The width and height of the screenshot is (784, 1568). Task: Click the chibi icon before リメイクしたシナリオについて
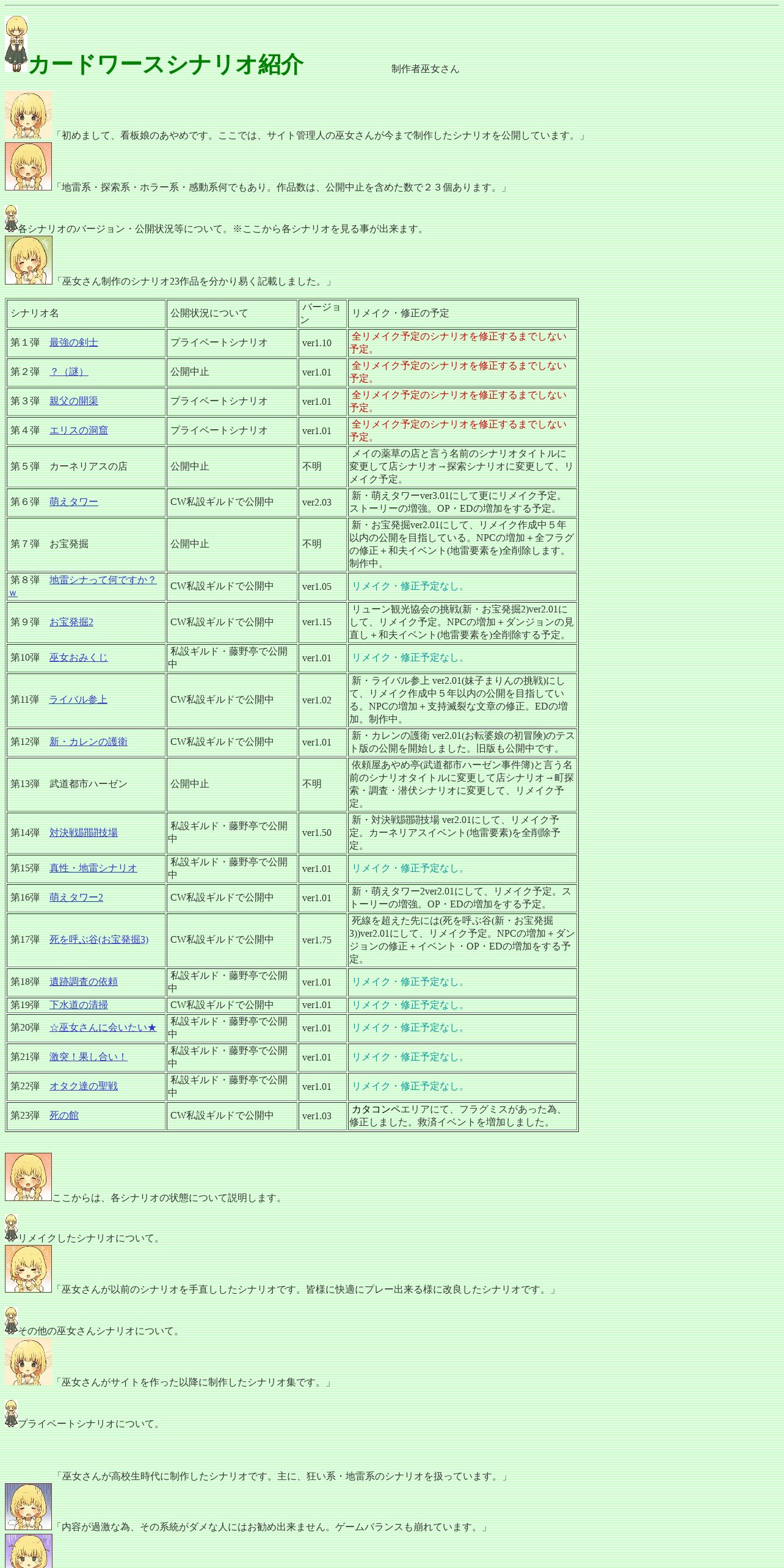[11, 1228]
